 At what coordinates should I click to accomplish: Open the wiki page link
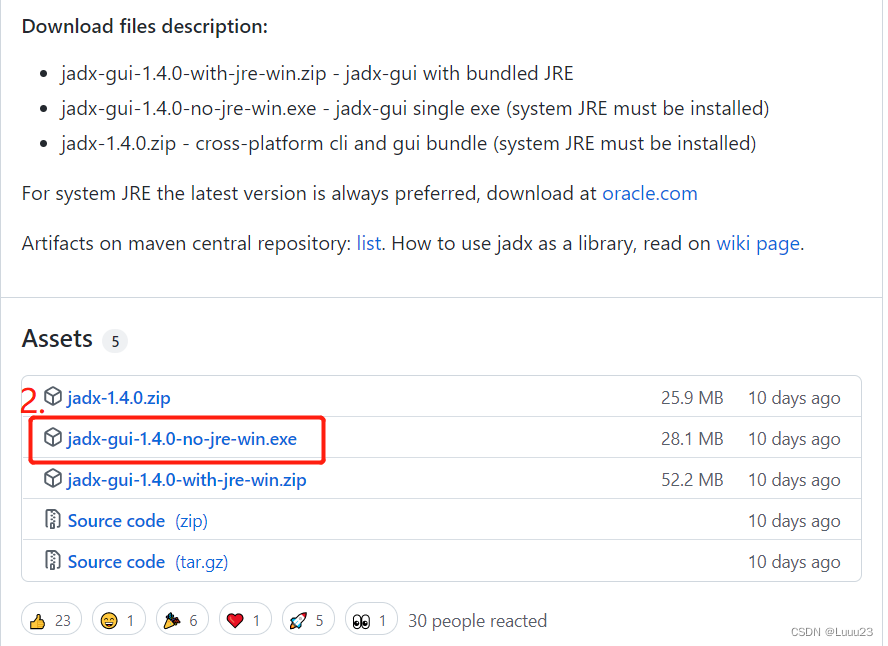click(757, 243)
